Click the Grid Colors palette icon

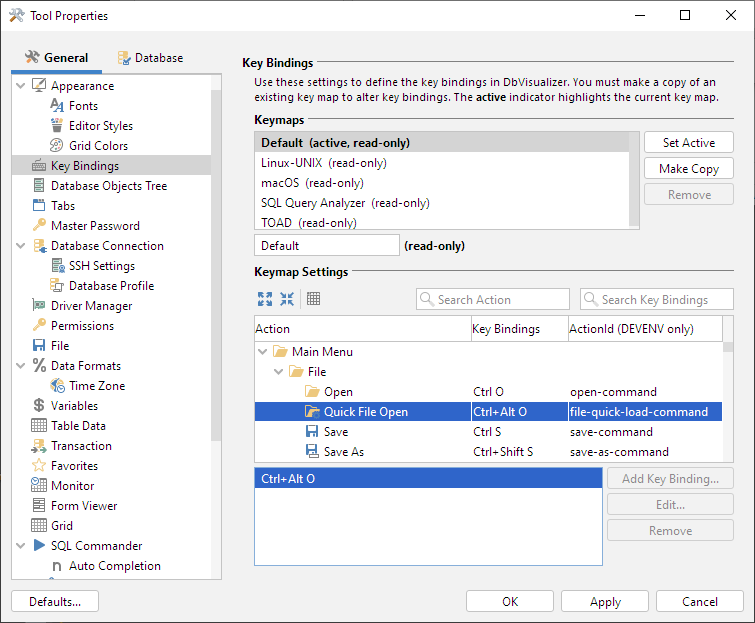(57, 146)
